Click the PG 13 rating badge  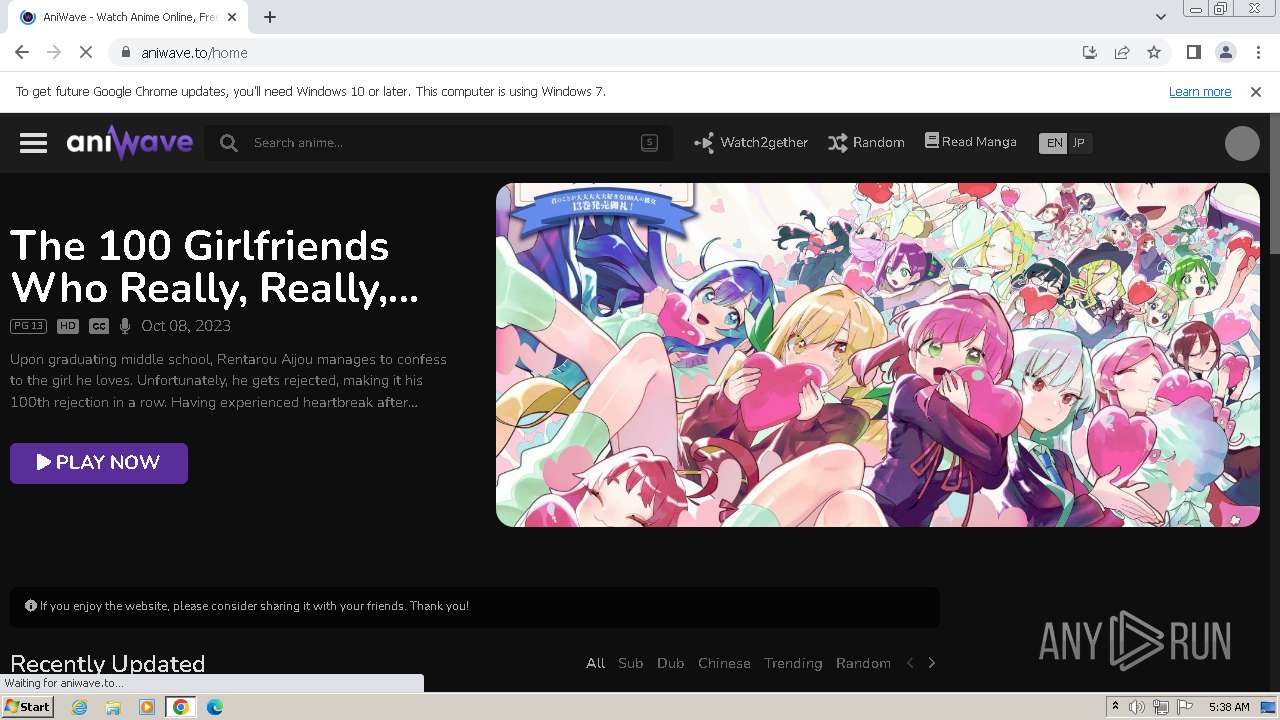pyautogui.click(x=28, y=326)
